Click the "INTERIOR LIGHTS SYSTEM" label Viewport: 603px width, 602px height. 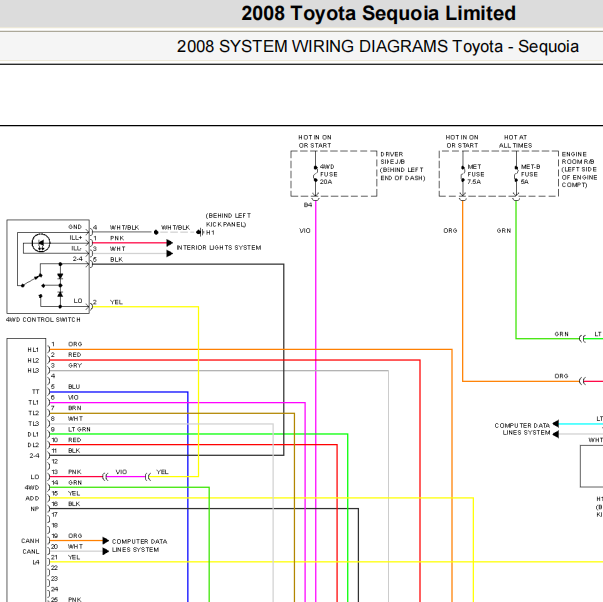(219, 248)
